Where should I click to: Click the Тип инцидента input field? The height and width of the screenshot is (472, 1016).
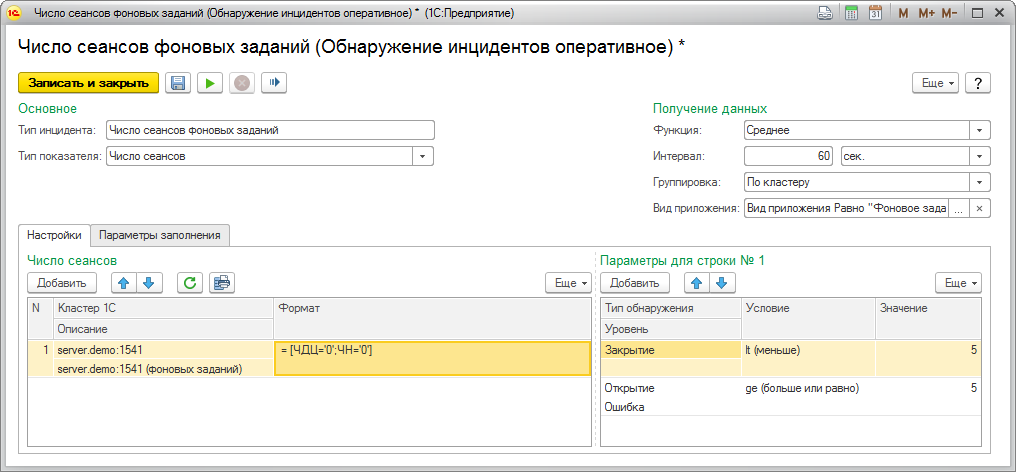270,130
